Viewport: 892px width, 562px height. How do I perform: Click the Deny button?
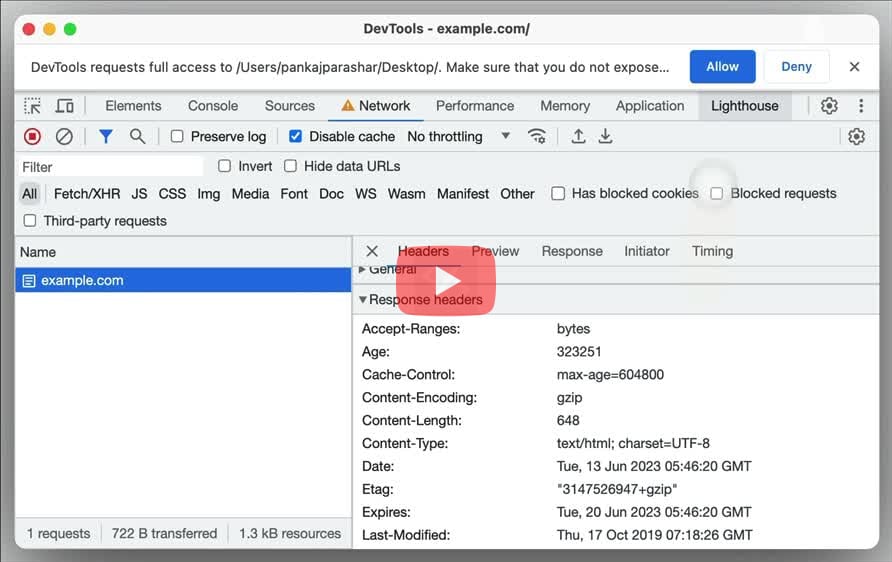click(x=796, y=67)
